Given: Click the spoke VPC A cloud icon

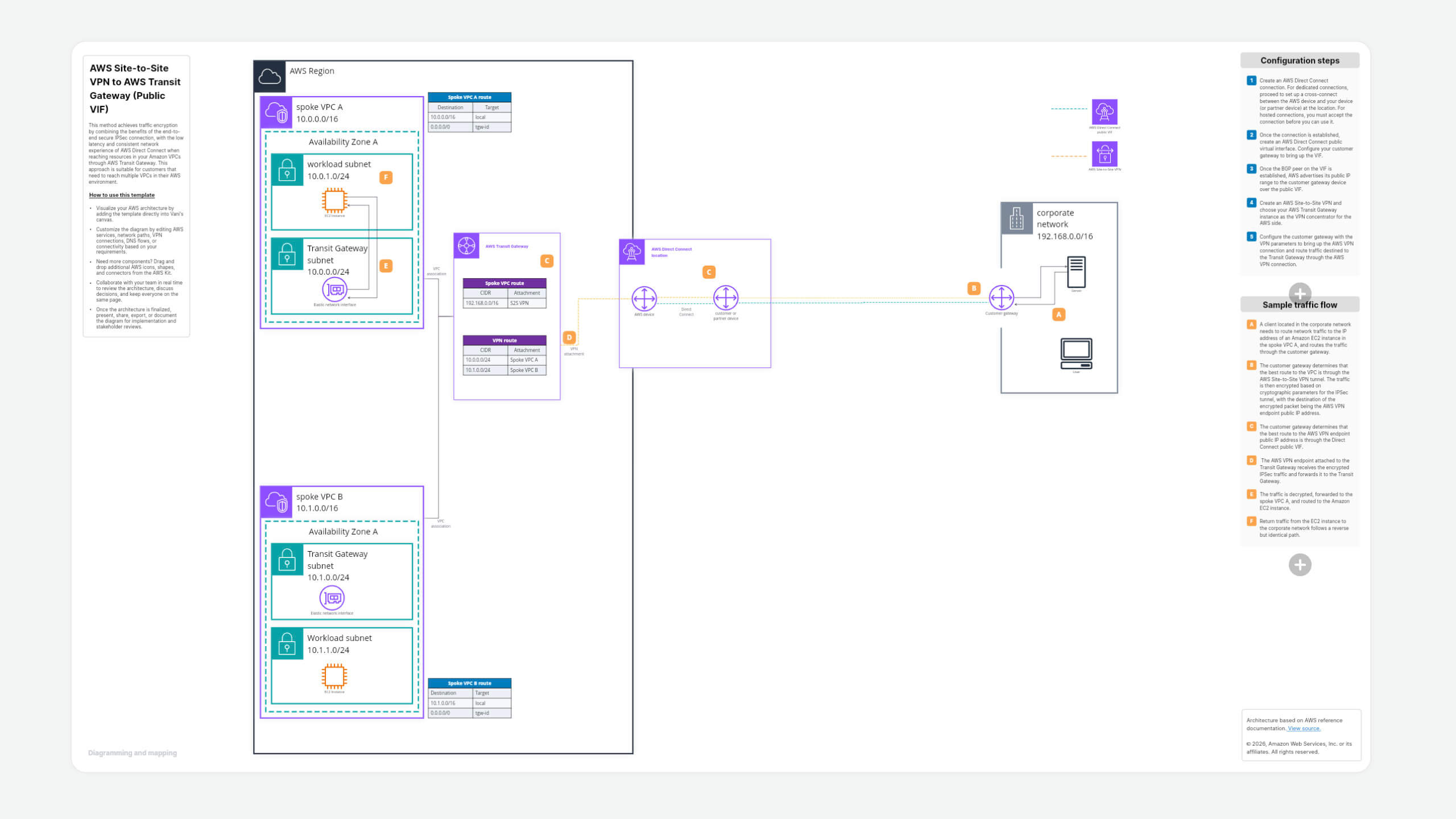Looking at the screenshot, I should click(276, 113).
